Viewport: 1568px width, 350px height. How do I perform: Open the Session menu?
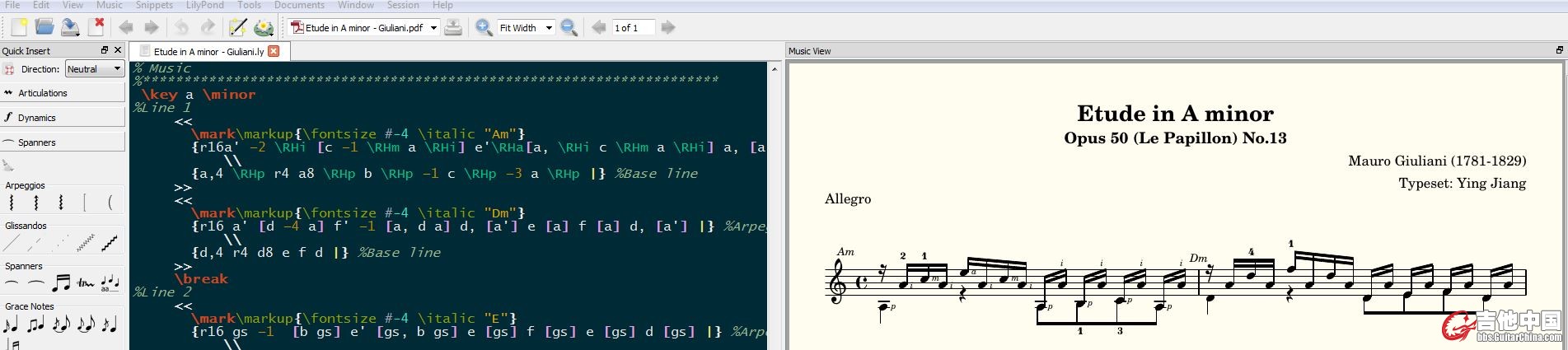click(403, 5)
